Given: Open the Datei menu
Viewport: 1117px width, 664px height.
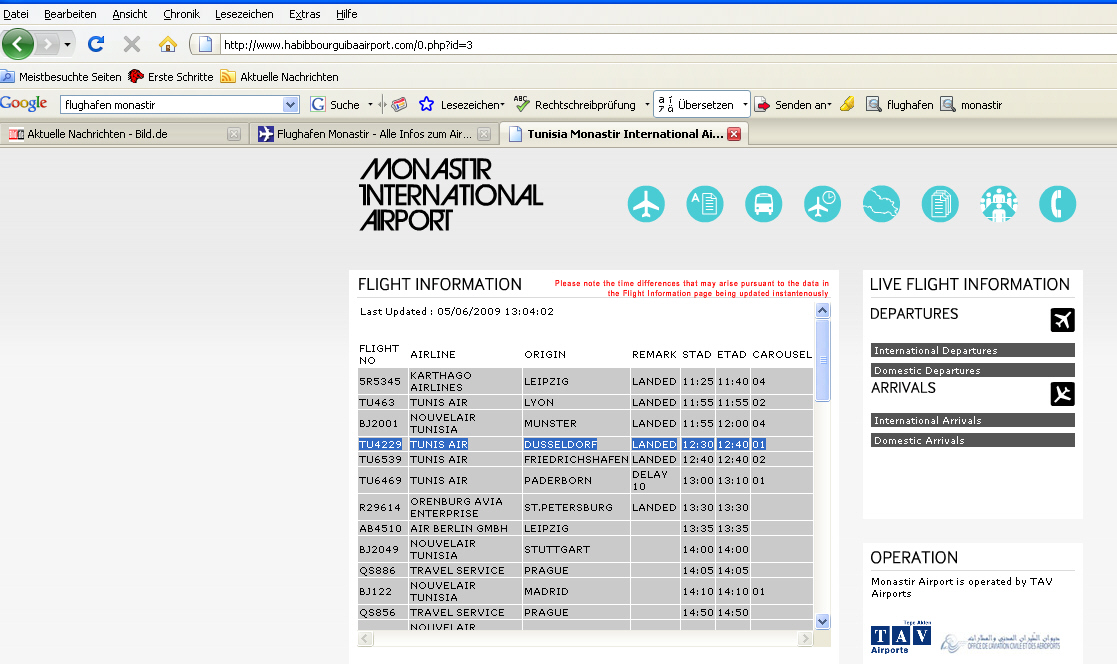Looking at the screenshot, I should 16,14.
